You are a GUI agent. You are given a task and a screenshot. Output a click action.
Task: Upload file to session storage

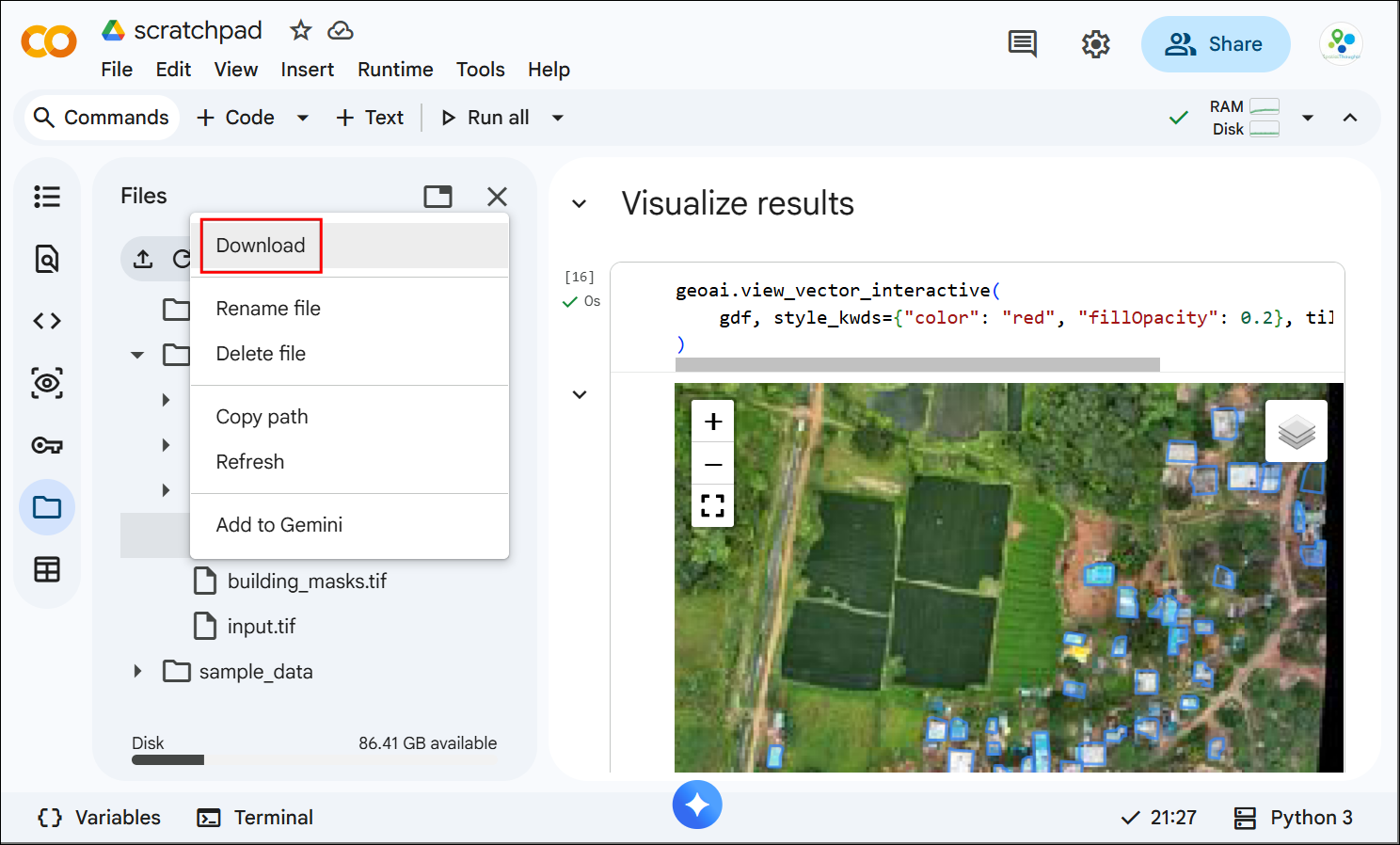pos(143,259)
